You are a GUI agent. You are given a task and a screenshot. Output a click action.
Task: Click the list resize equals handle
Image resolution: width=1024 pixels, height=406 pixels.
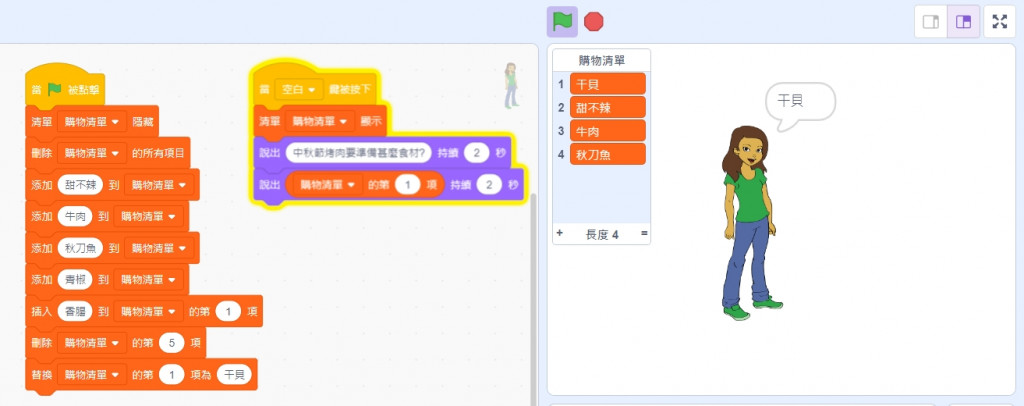coord(644,233)
